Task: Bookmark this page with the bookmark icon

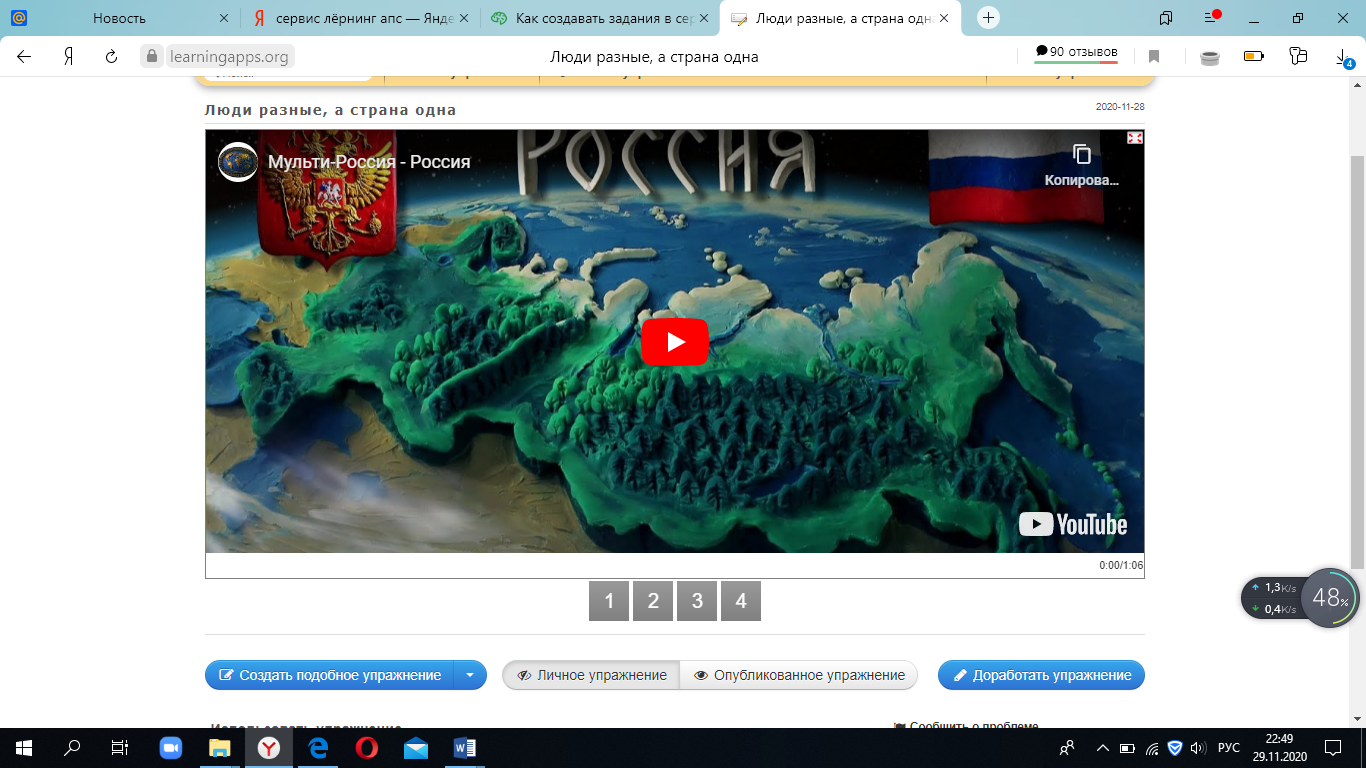Action: tap(1154, 57)
